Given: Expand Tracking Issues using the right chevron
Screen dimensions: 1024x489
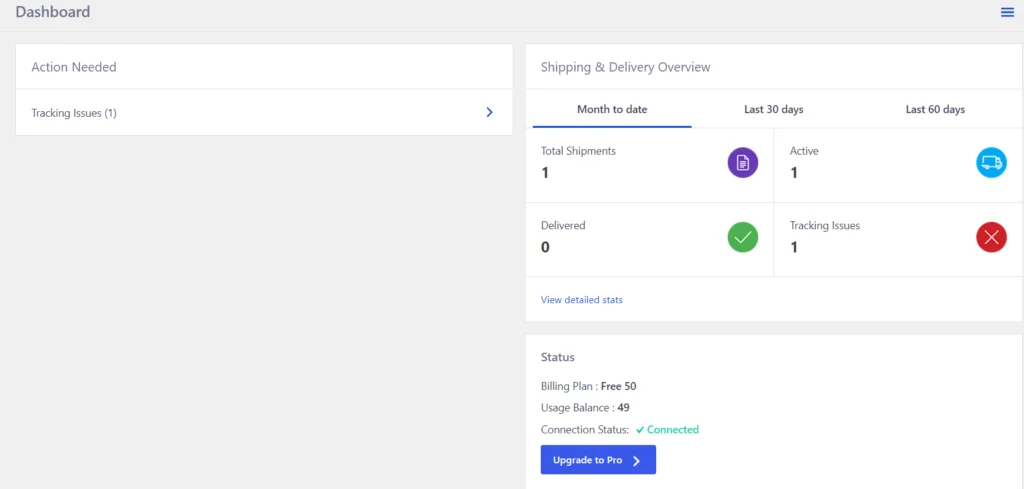Looking at the screenshot, I should (489, 113).
